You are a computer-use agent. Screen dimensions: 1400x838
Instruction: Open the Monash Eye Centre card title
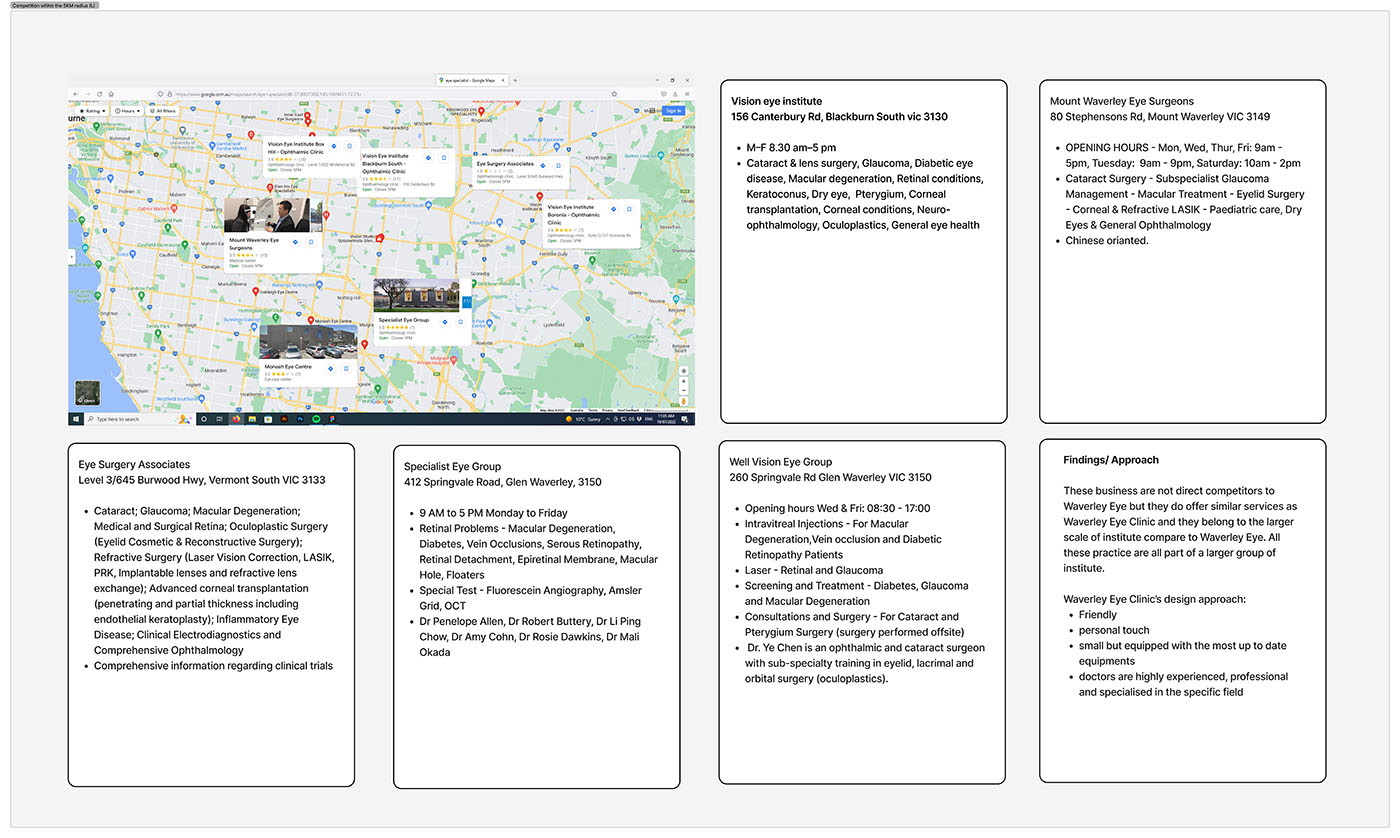288,367
